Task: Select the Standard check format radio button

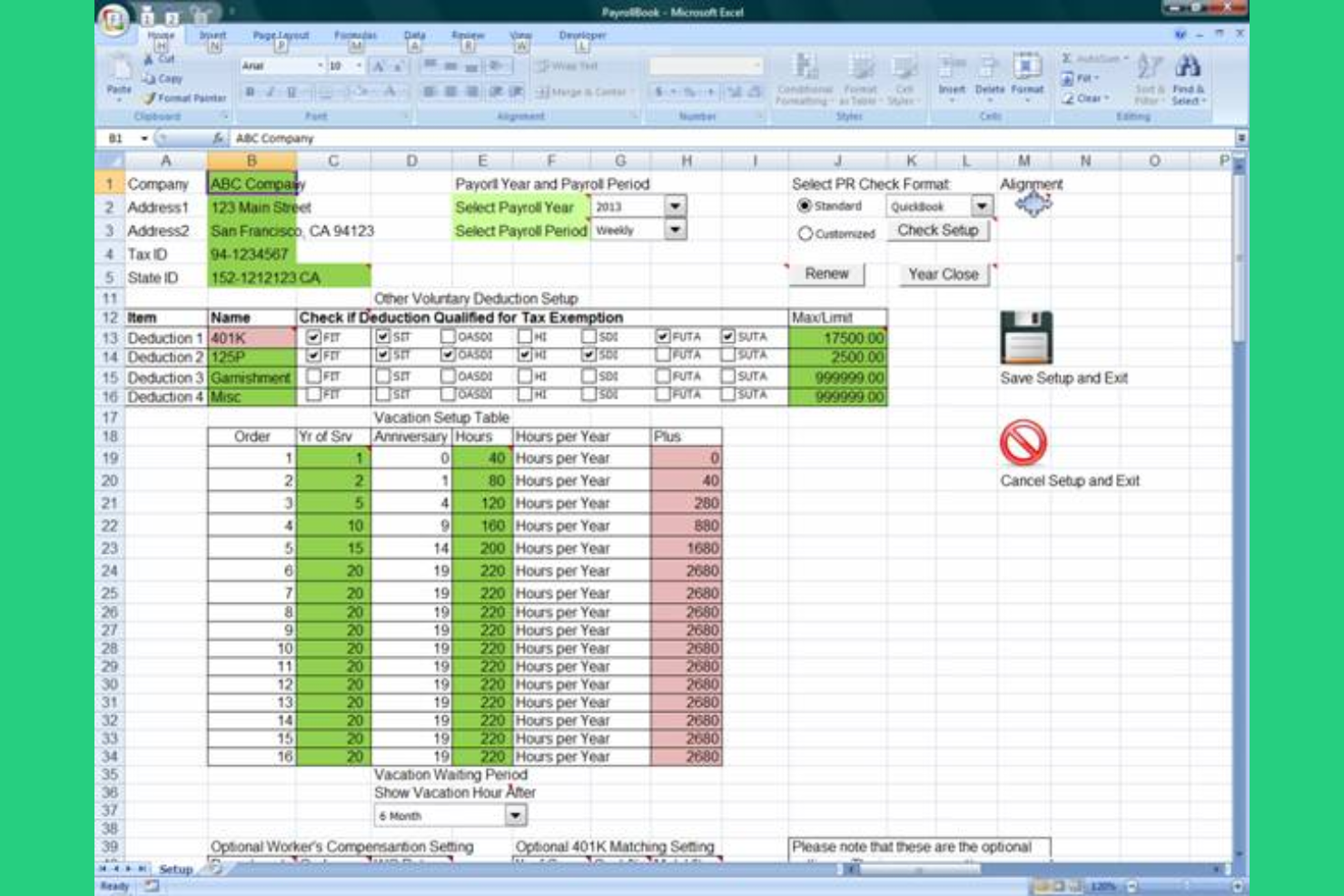Action: [x=805, y=206]
